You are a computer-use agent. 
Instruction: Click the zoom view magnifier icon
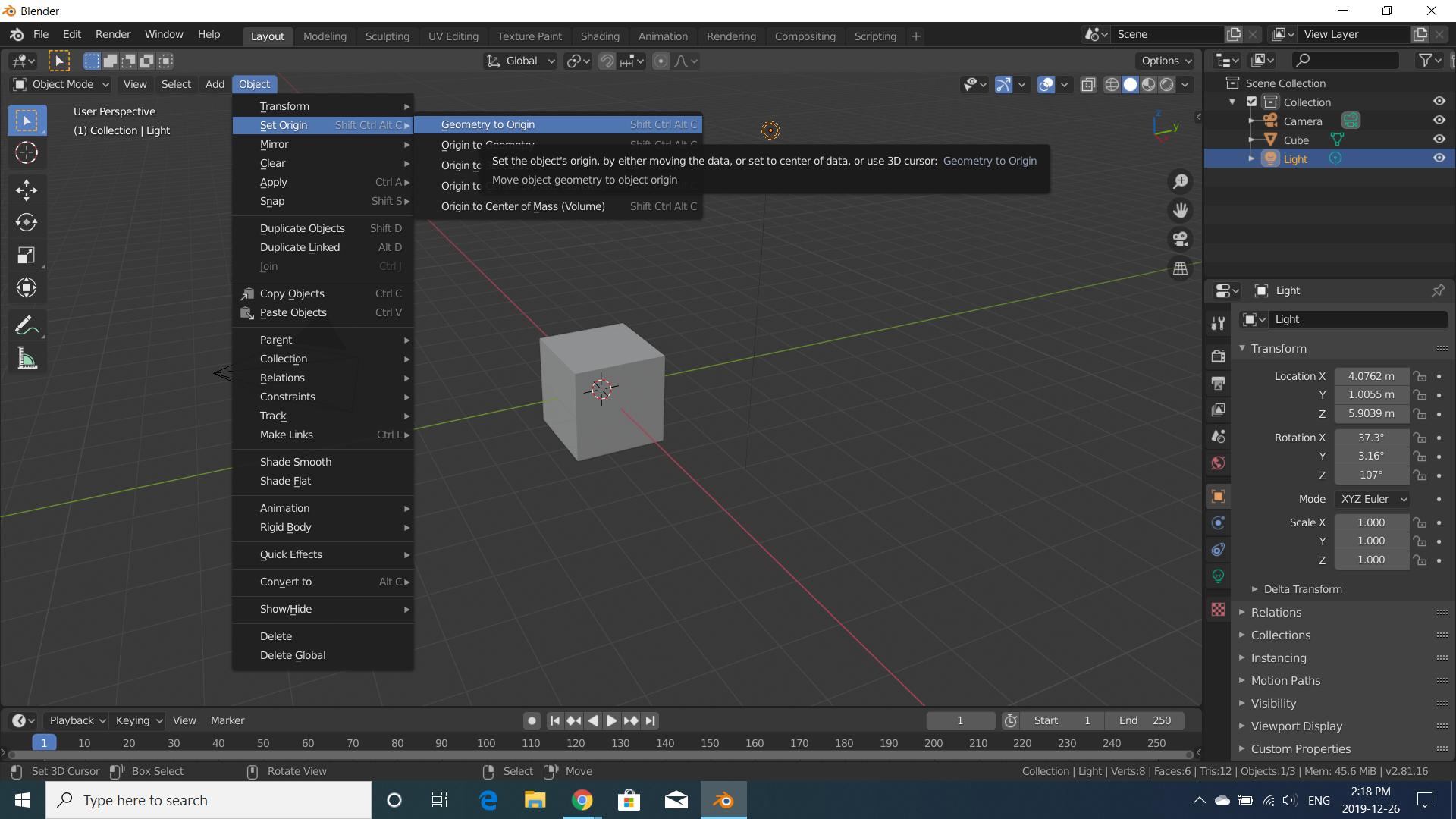pos(1180,181)
